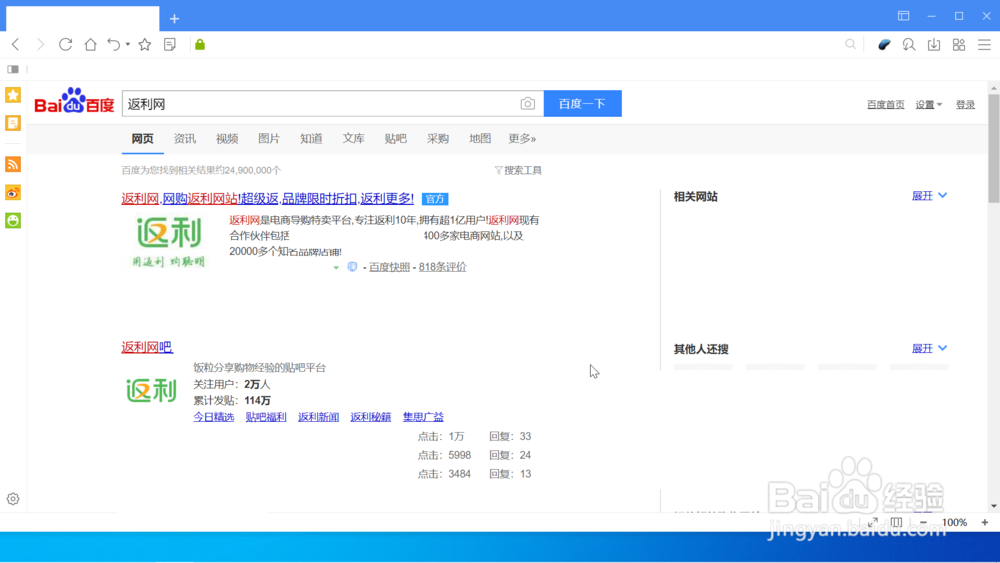Expand the green arrow under first result

(x=336, y=267)
